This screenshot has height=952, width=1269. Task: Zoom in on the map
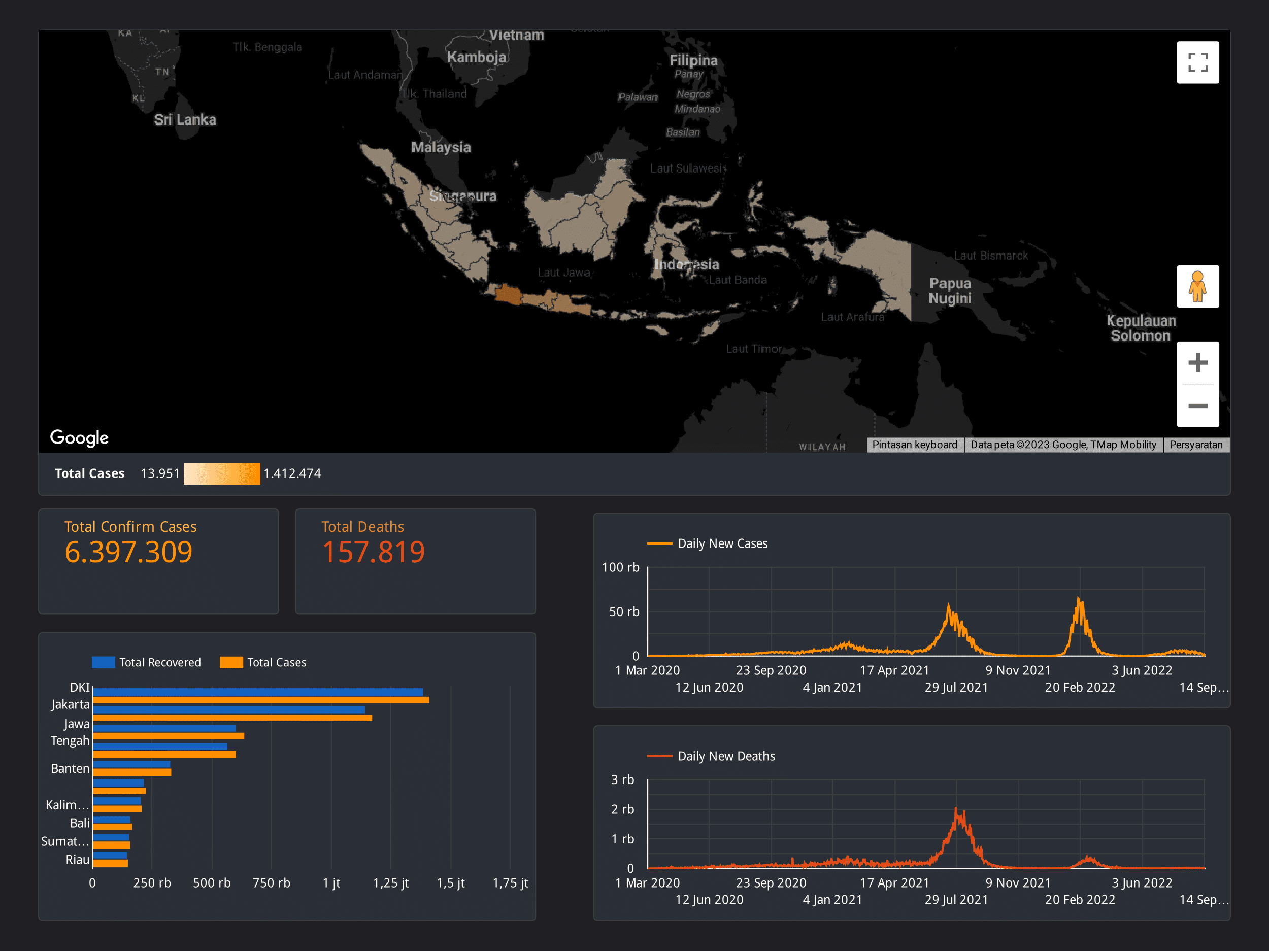tap(1197, 363)
